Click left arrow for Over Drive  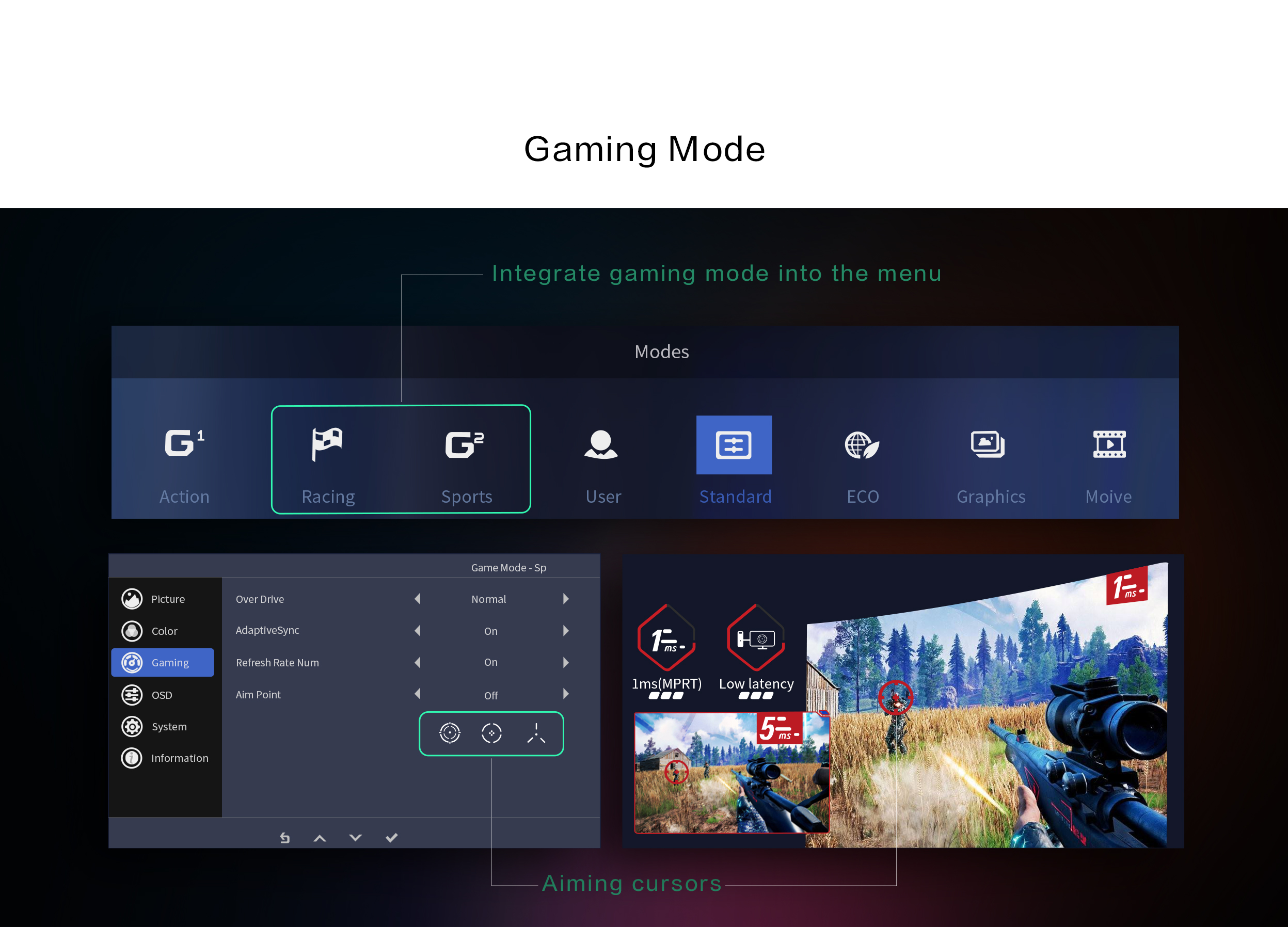point(418,599)
